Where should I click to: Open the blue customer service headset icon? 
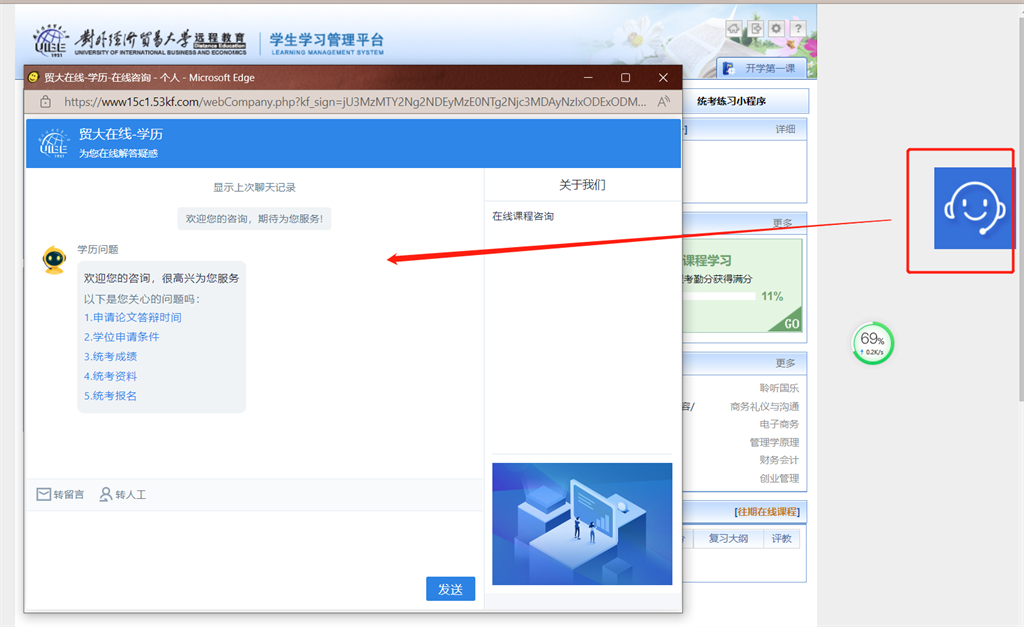[973, 208]
